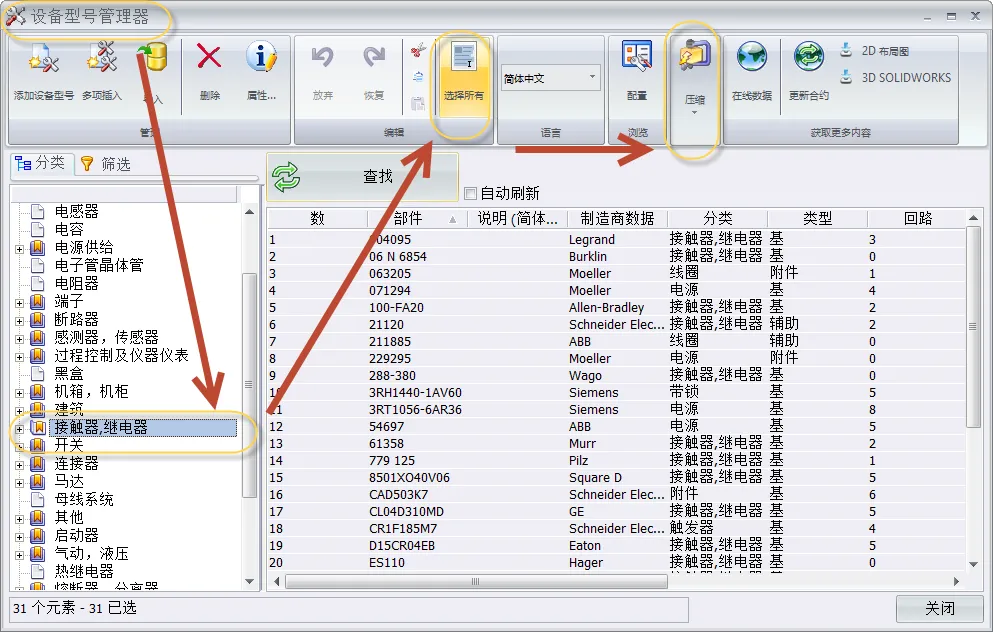Click the table horizontal scrollbar thumb
Screen dimensions: 993x632
coord(476,581)
